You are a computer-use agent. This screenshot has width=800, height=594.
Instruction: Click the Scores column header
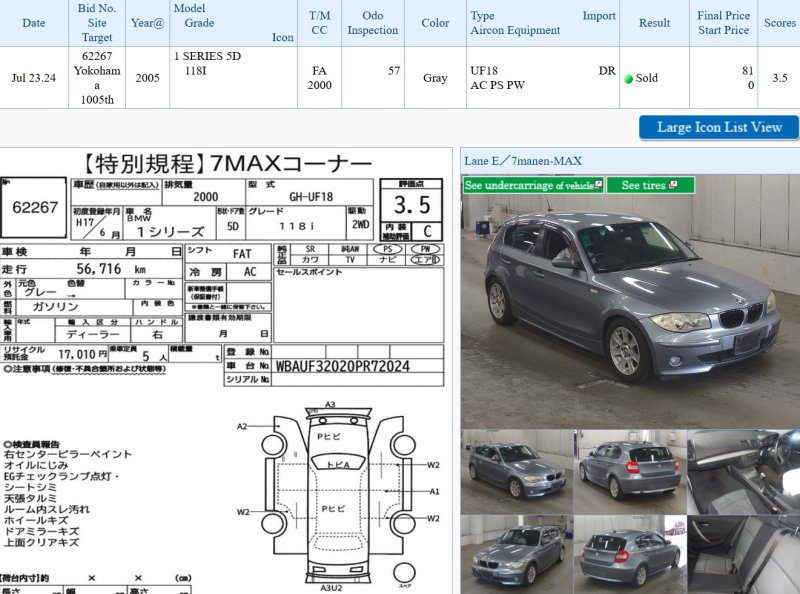point(779,23)
